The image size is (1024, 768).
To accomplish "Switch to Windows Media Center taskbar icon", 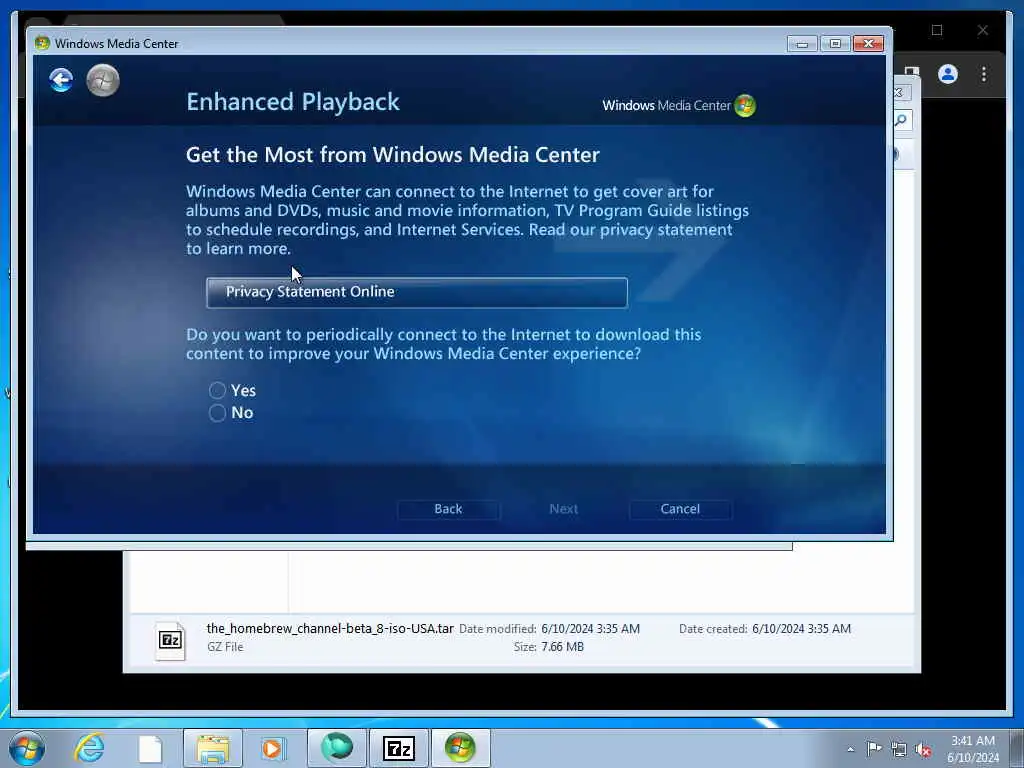I will tap(460, 748).
